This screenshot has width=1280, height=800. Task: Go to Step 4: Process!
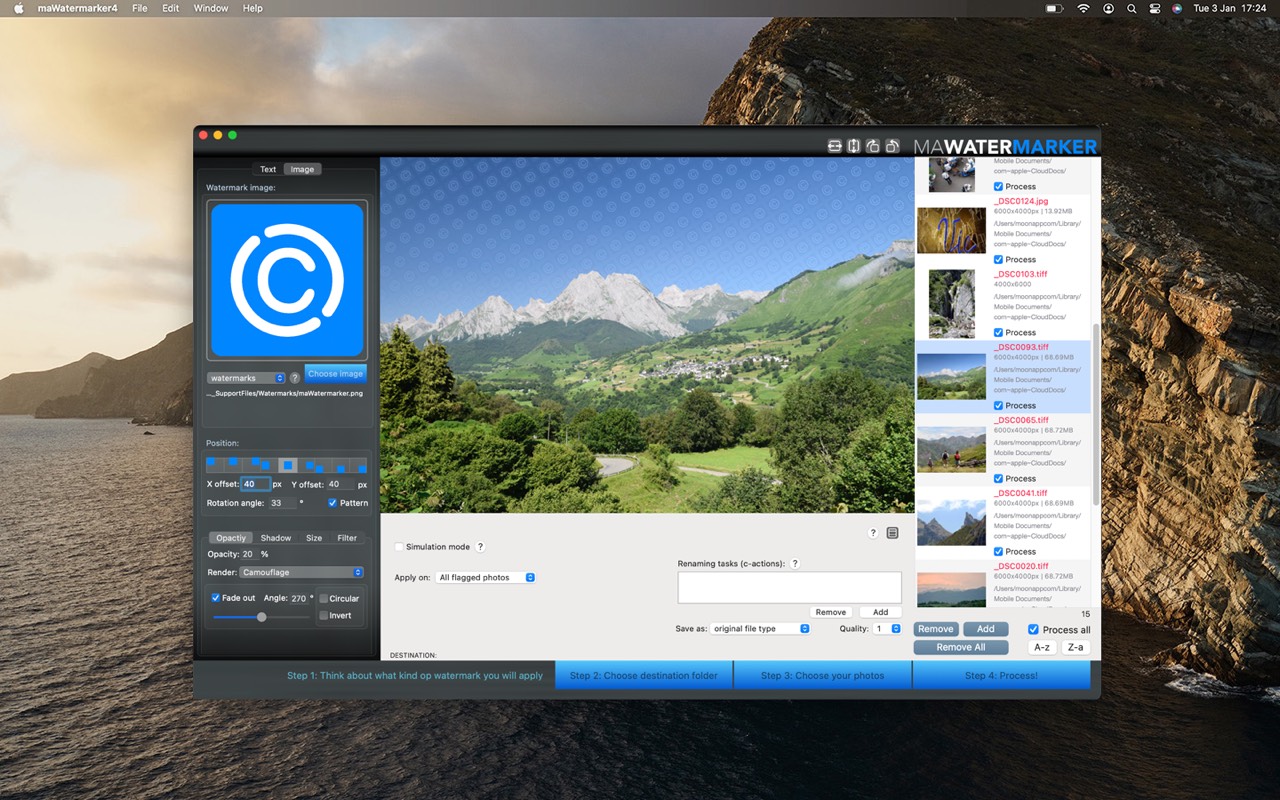click(1001, 675)
